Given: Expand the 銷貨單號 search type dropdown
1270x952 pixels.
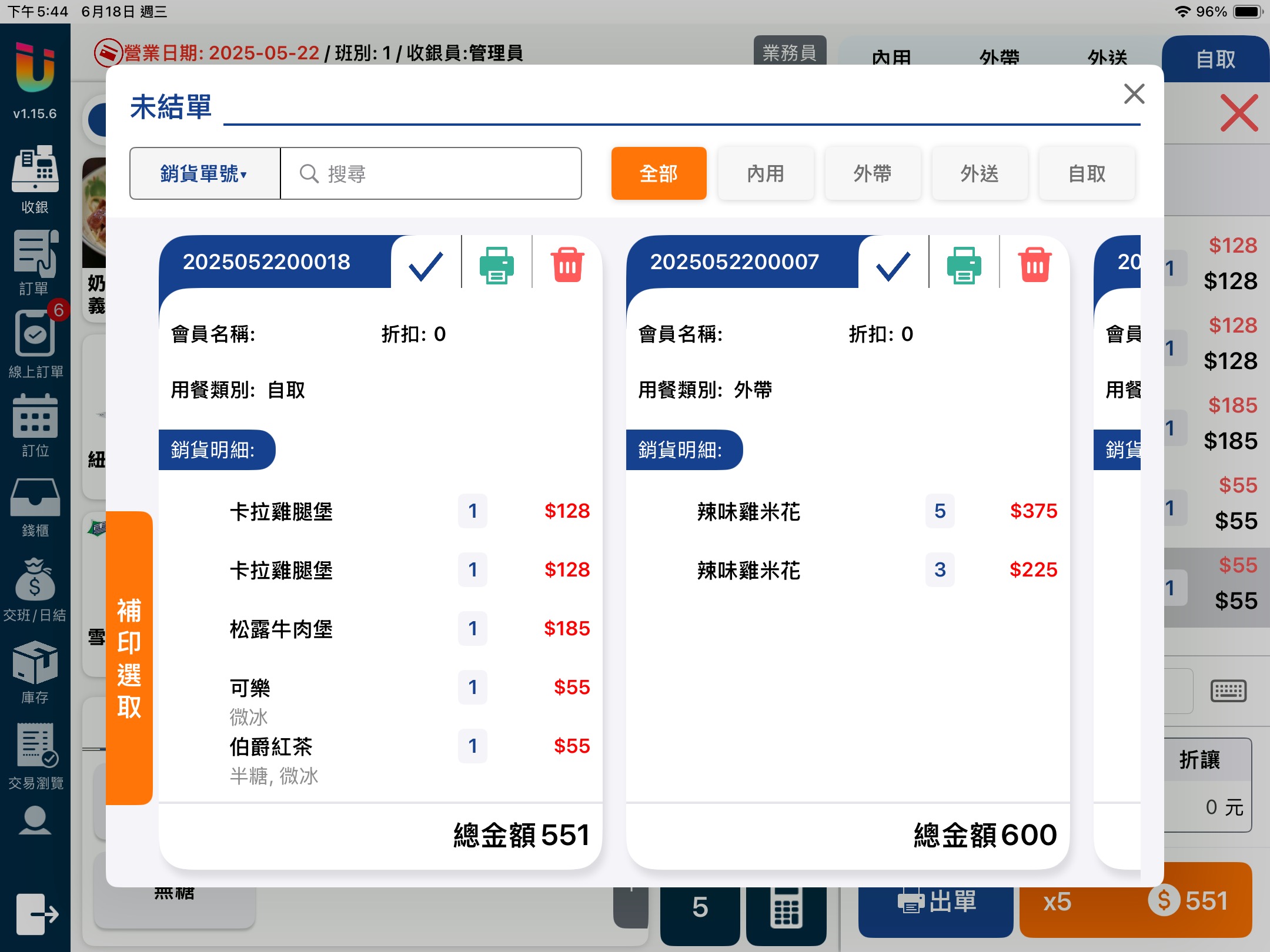Looking at the screenshot, I should pyautogui.click(x=205, y=173).
